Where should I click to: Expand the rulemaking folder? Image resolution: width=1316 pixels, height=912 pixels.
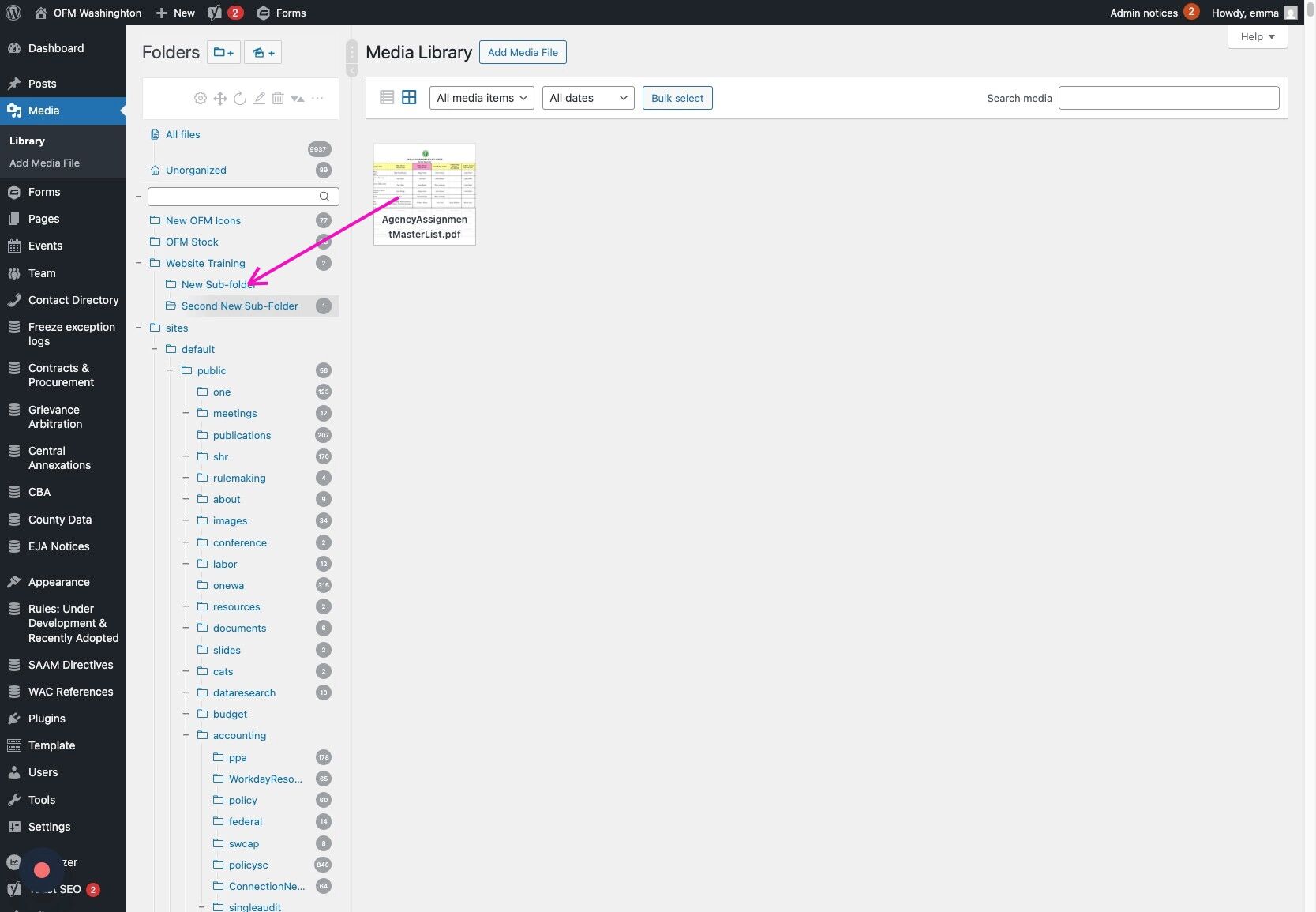(186, 479)
